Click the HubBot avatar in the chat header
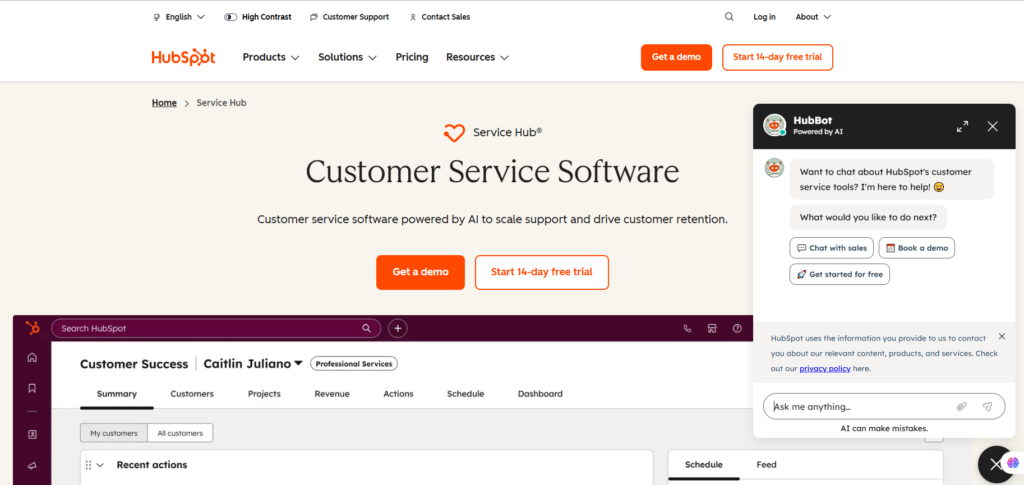Screen dimensions: 1024x485 (775, 125)
